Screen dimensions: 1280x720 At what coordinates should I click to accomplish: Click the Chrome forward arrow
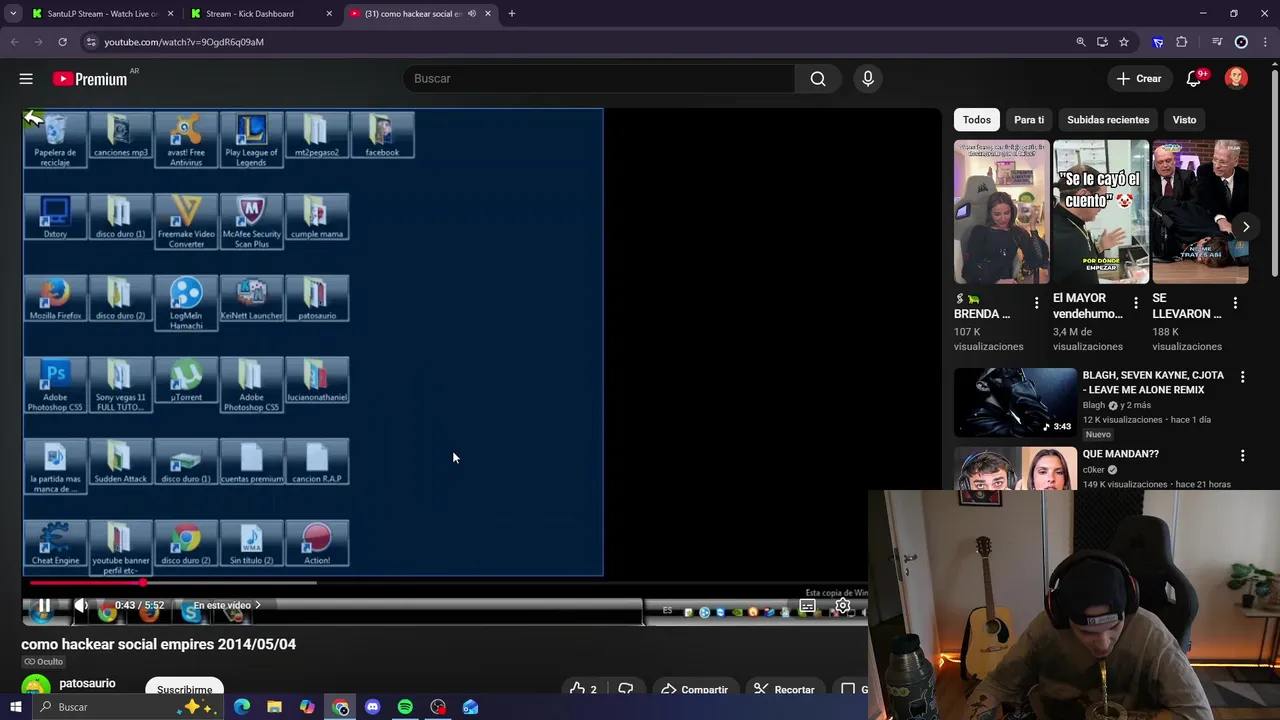(38, 42)
